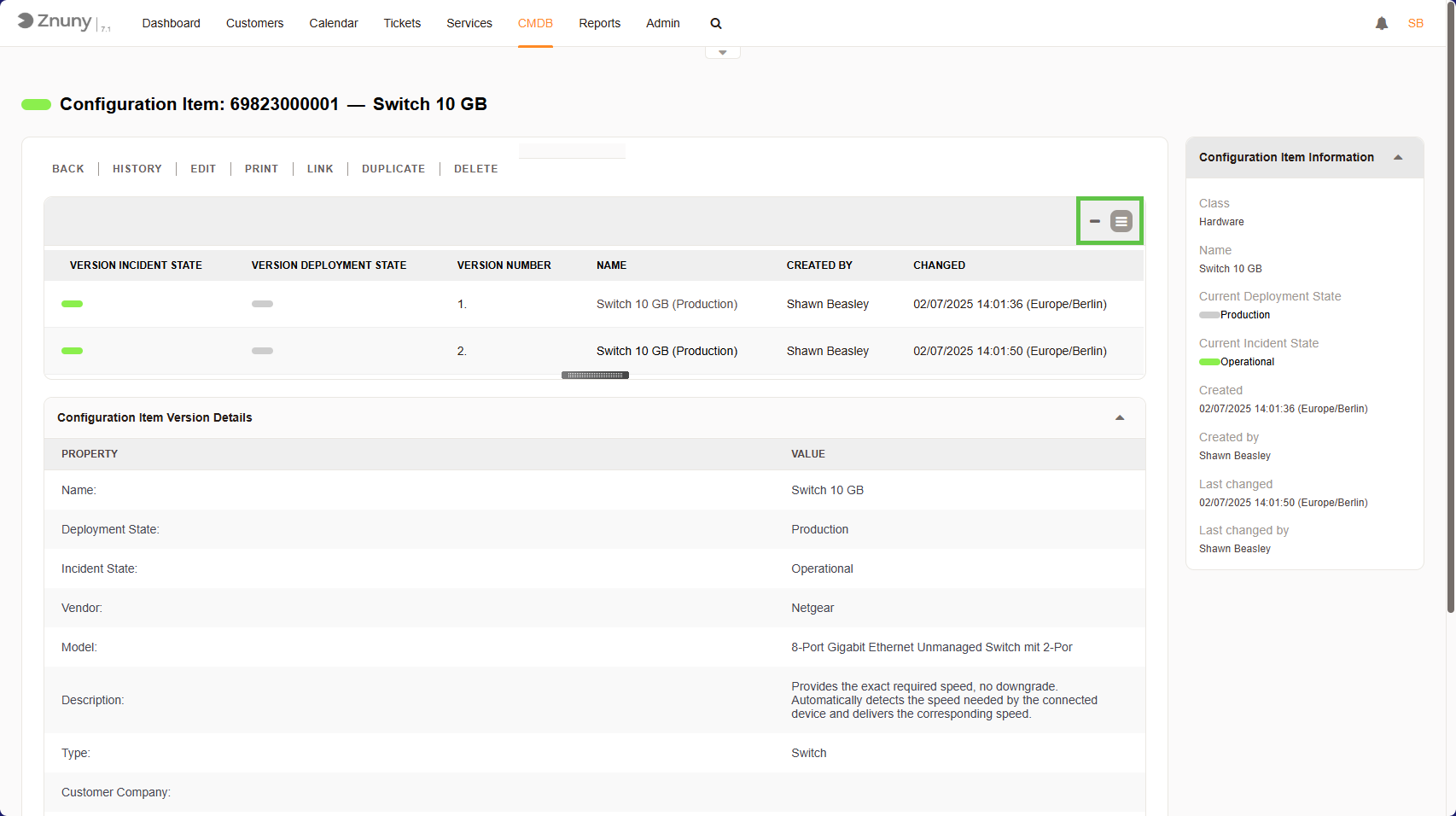This screenshot has width=1456, height=816.
Task: Click VERSION DEPLOYMENT STATE column header
Action: (329, 265)
